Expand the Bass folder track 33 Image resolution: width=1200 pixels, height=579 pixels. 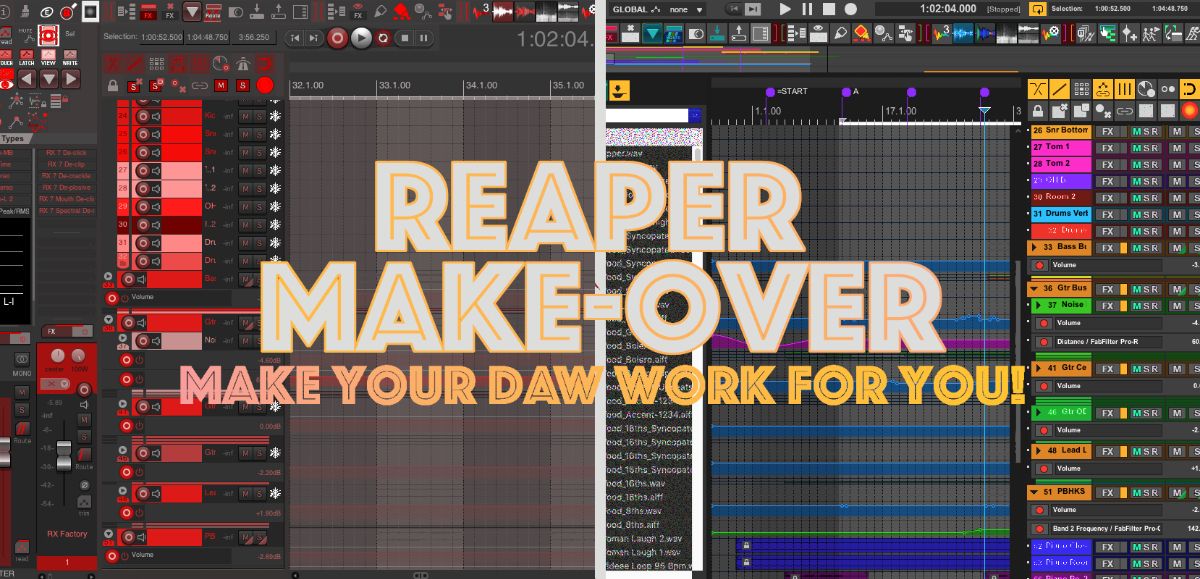tap(1034, 247)
